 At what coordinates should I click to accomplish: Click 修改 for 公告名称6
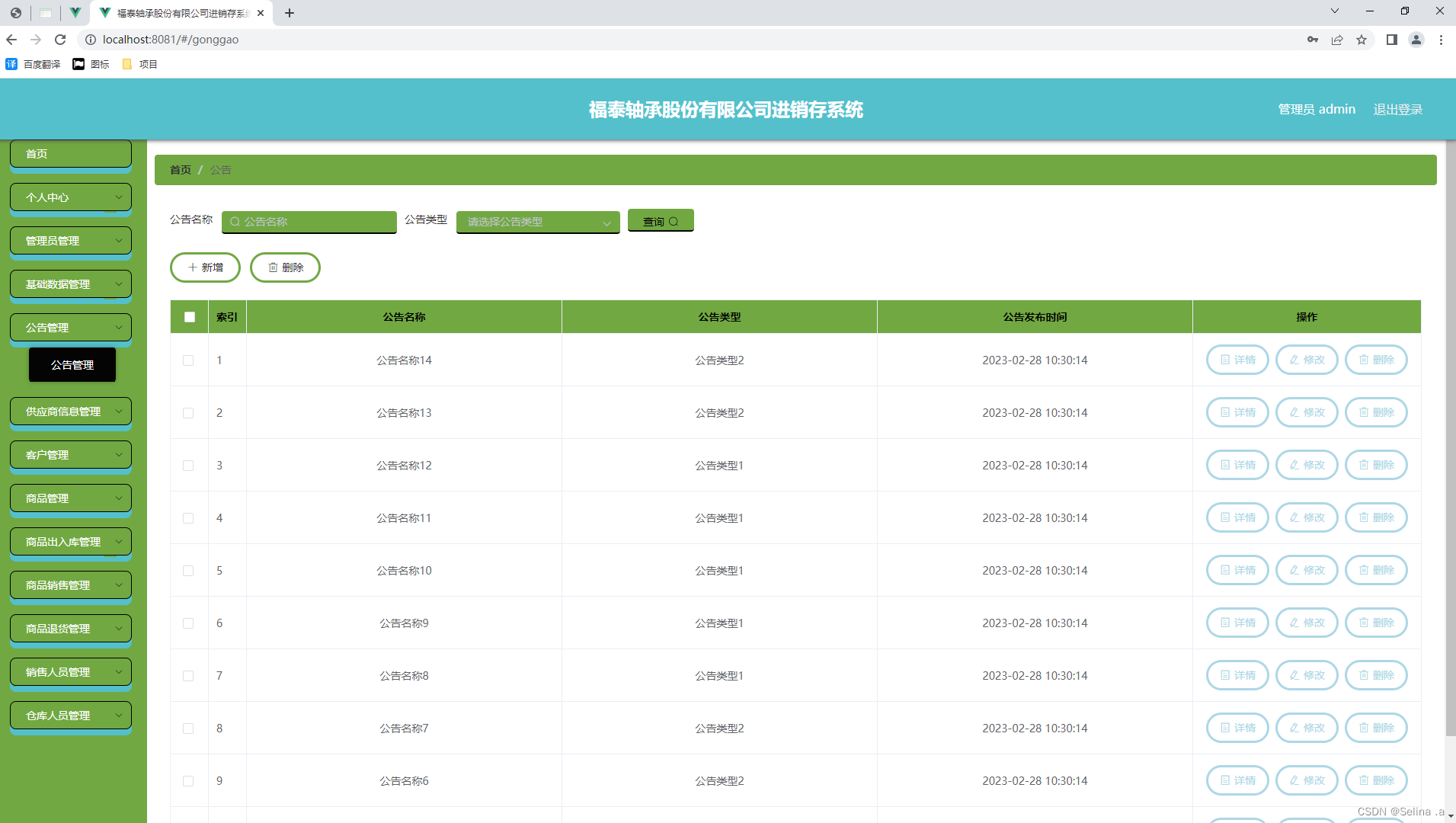tap(1307, 780)
